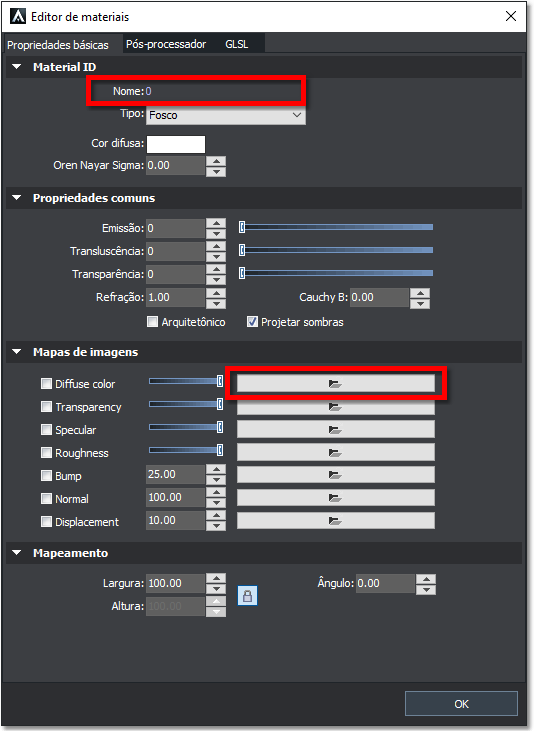Screen dimensions: 534x733
Task: Toggle the lock icon linking Largura and Altura
Action: 247,596
